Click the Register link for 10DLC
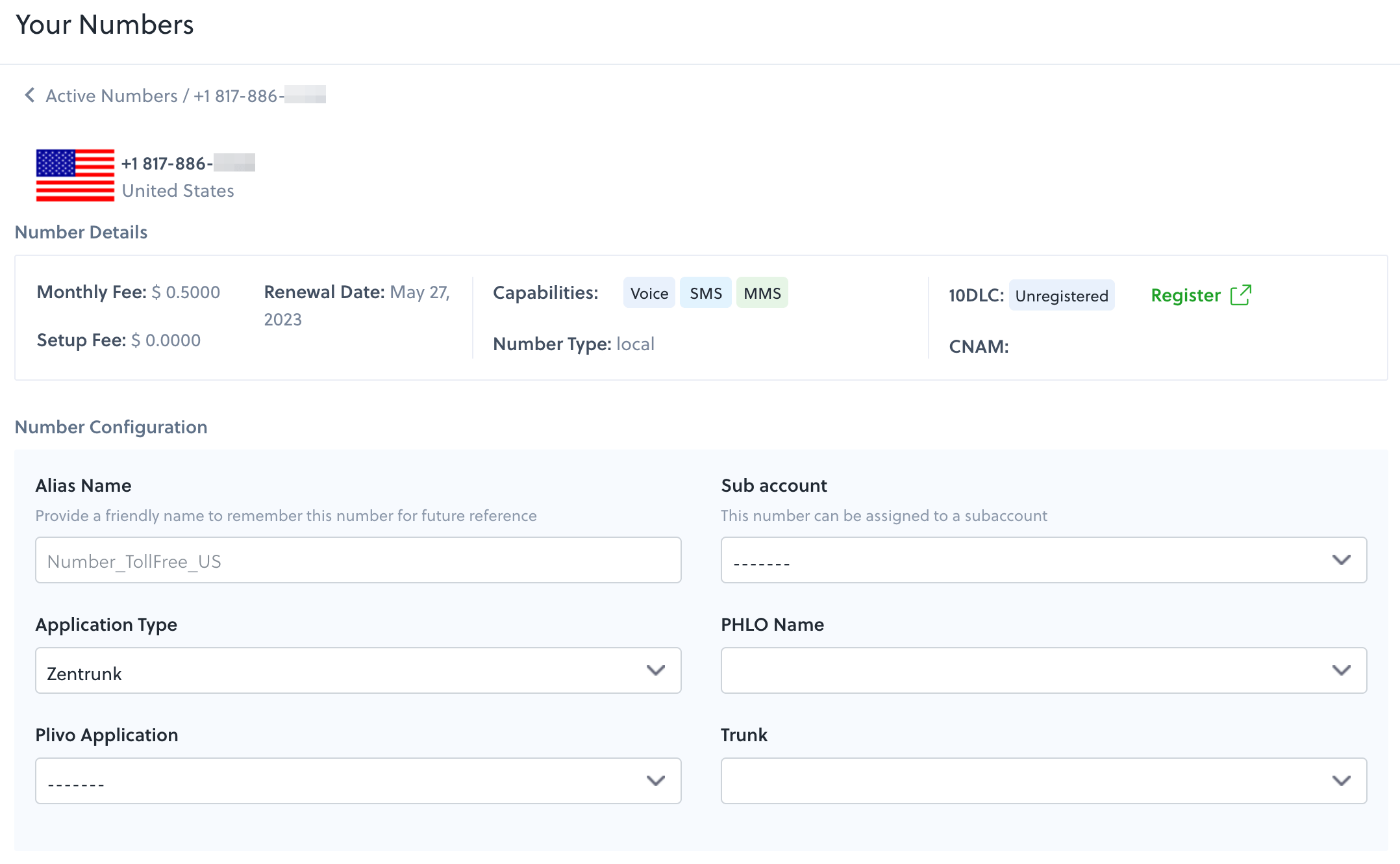This screenshot has width=1400, height=864. 1186,294
